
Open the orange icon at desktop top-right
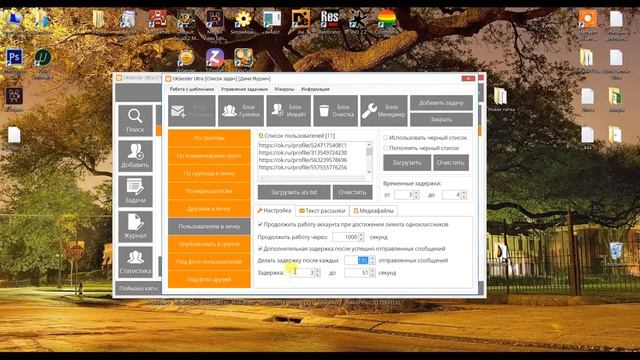(588, 19)
